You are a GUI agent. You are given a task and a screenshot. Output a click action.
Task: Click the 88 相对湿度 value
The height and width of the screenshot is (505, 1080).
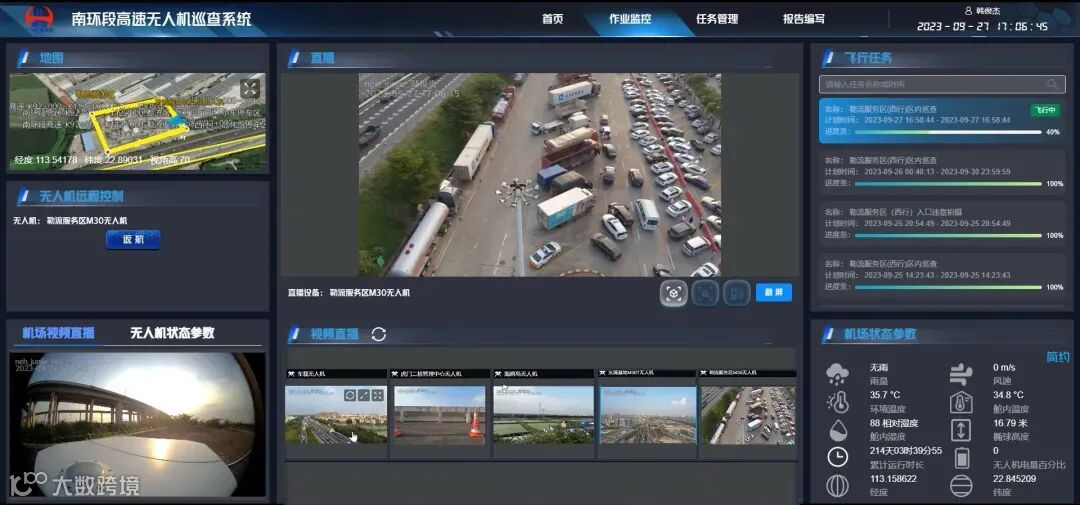894,423
